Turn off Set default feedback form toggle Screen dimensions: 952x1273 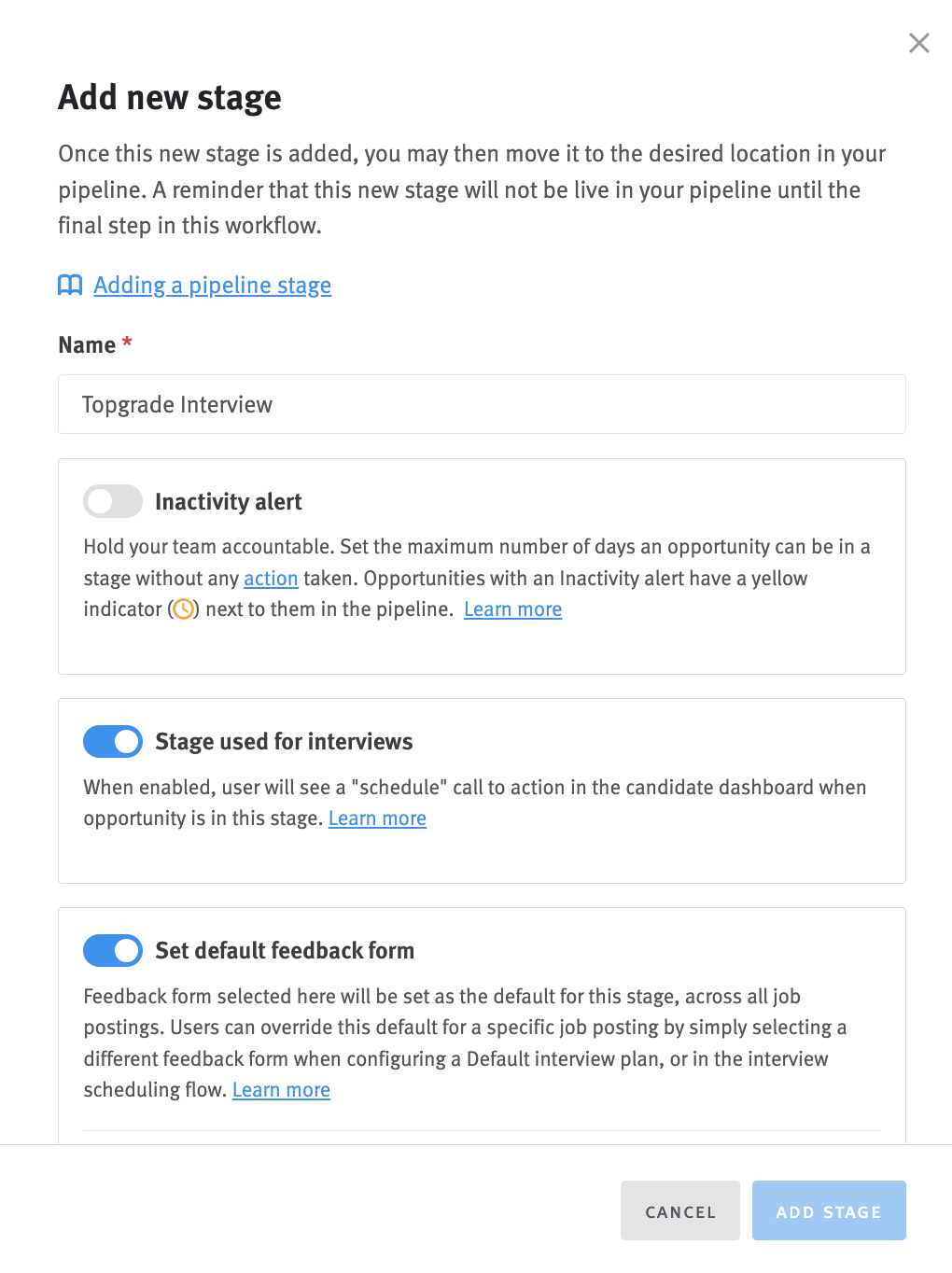click(x=113, y=951)
